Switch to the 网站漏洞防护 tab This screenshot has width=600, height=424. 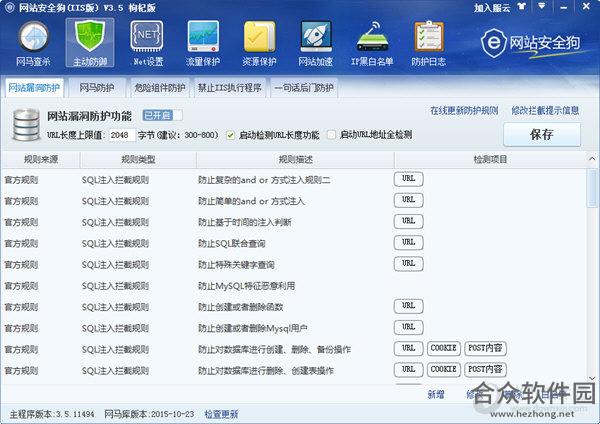click(x=34, y=88)
